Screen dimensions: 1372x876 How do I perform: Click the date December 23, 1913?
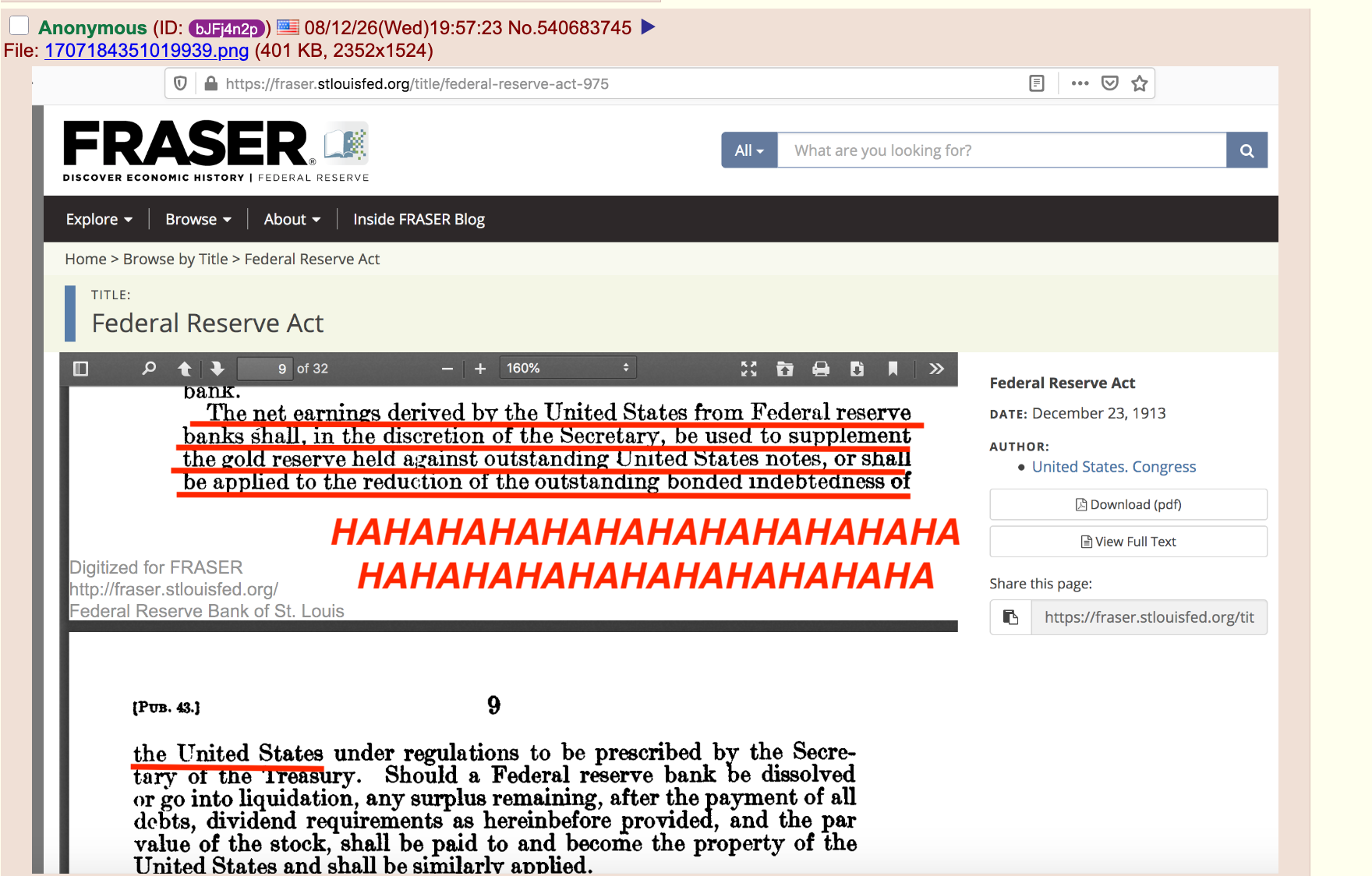coord(1099,413)
